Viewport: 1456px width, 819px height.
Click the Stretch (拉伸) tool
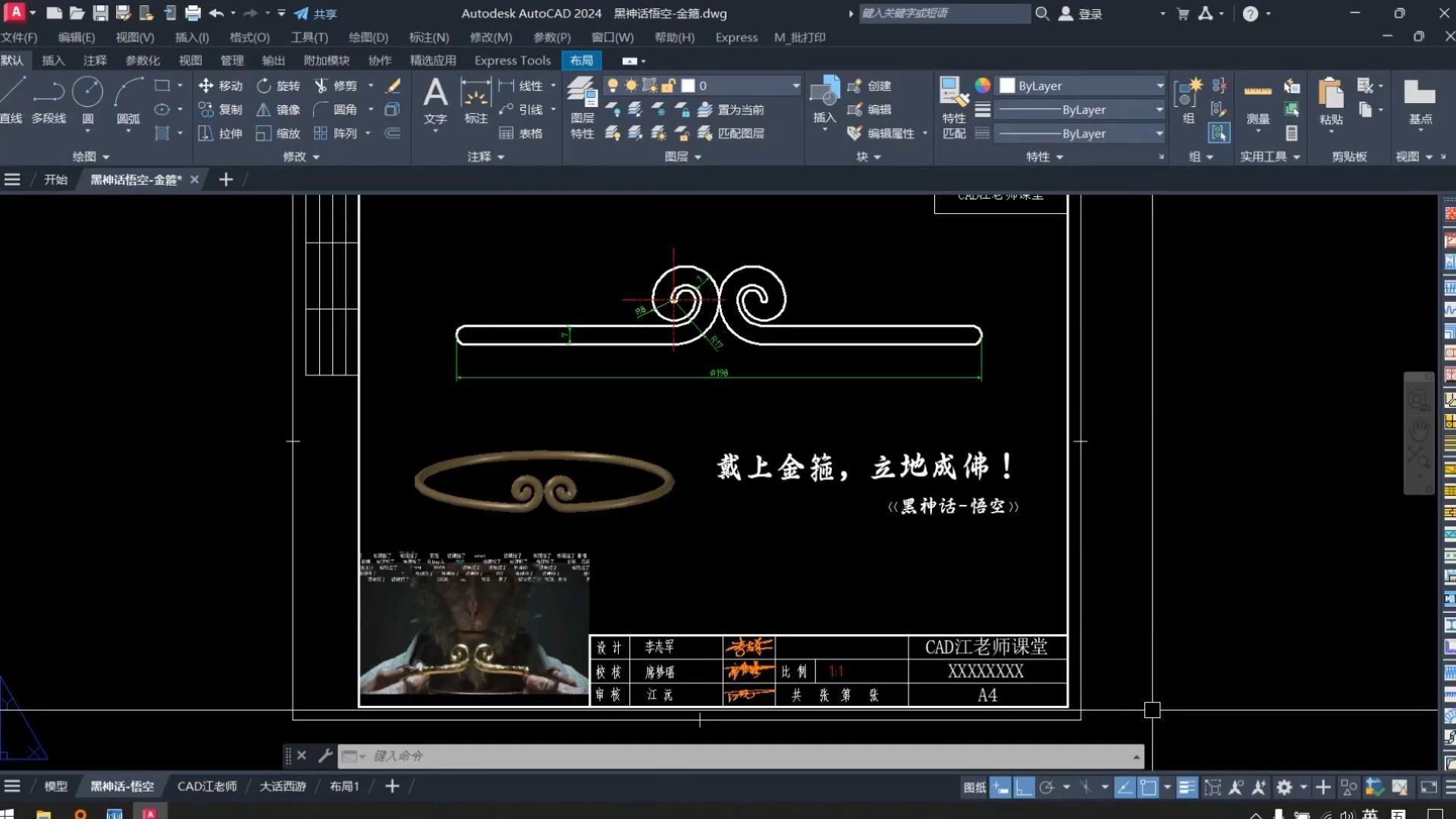point(220,133)
